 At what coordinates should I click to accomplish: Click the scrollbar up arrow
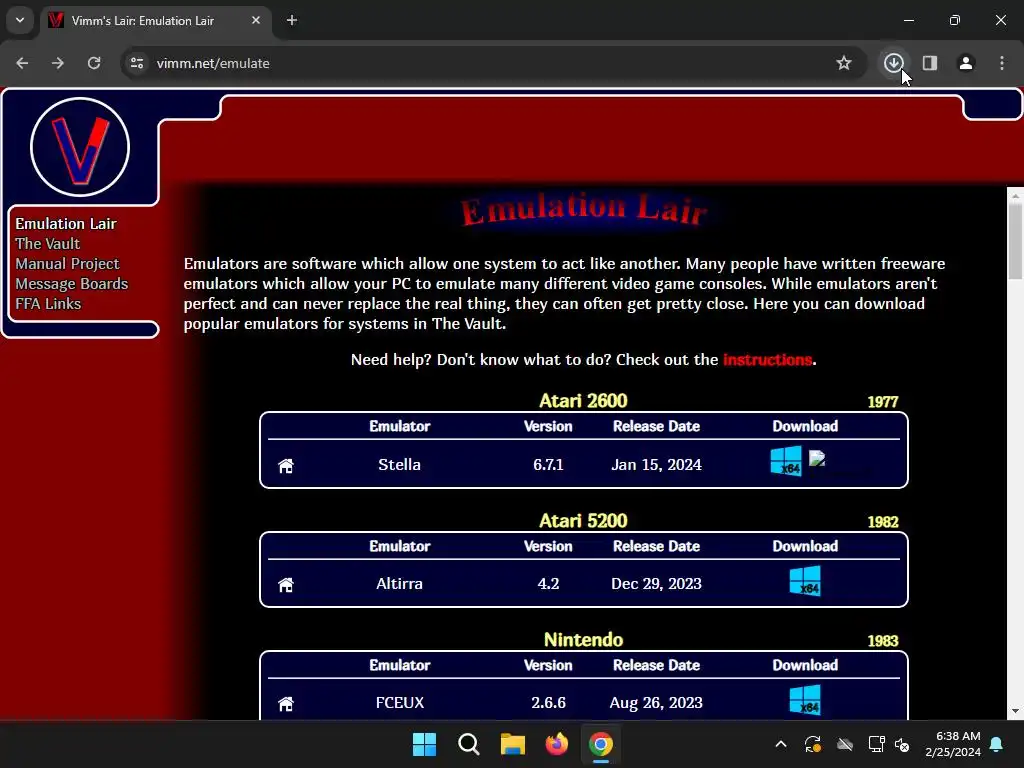[x=1015, y=195]
